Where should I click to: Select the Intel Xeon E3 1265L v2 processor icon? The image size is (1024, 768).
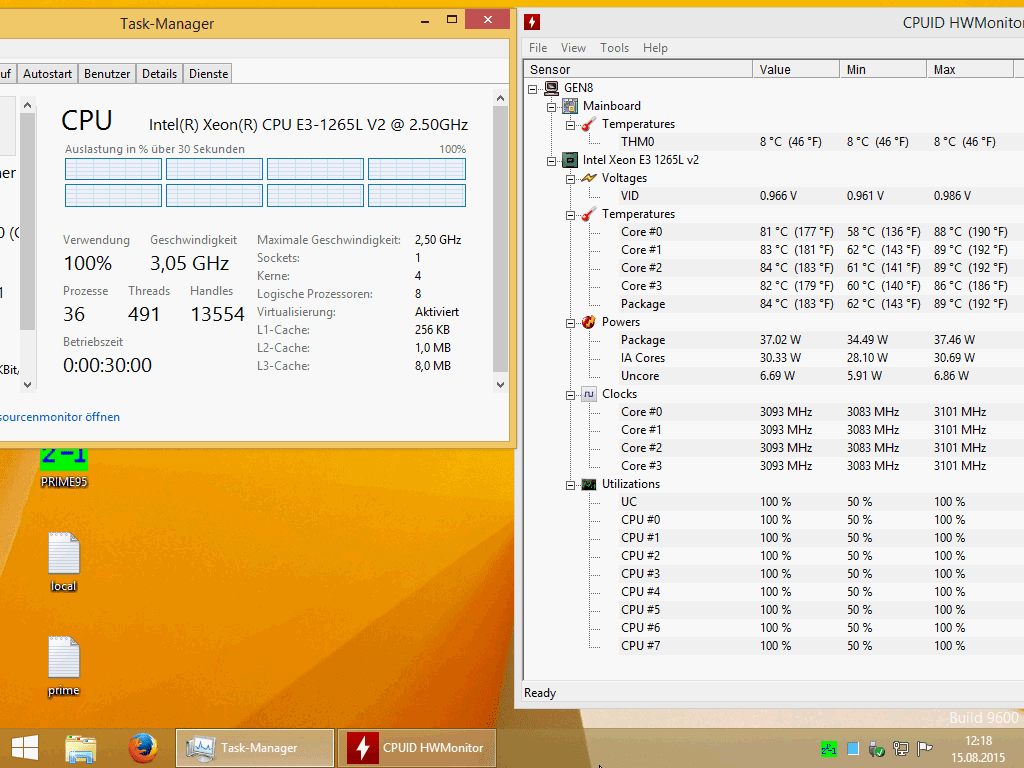click(570, 160)
